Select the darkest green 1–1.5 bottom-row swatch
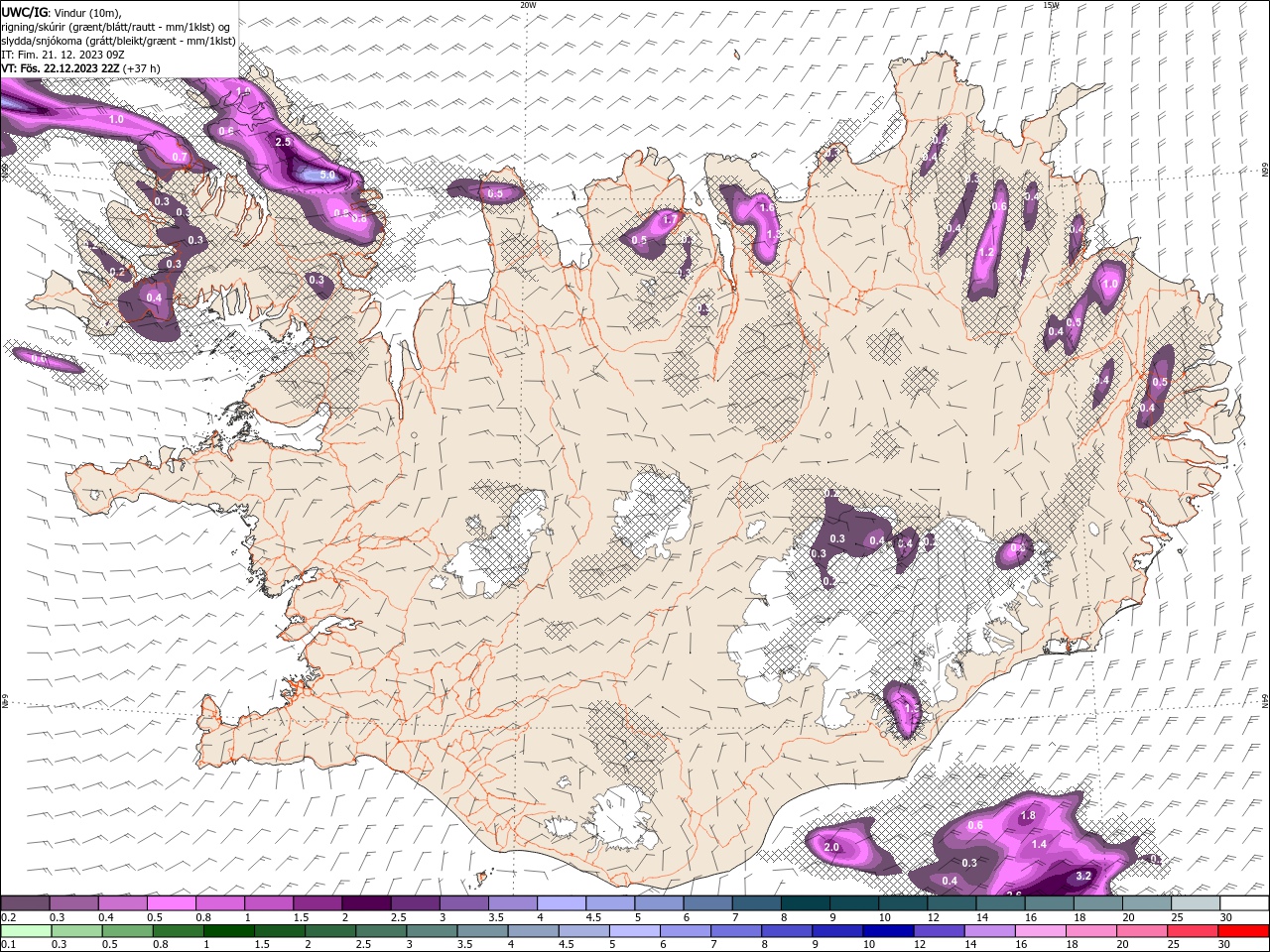 229,931
